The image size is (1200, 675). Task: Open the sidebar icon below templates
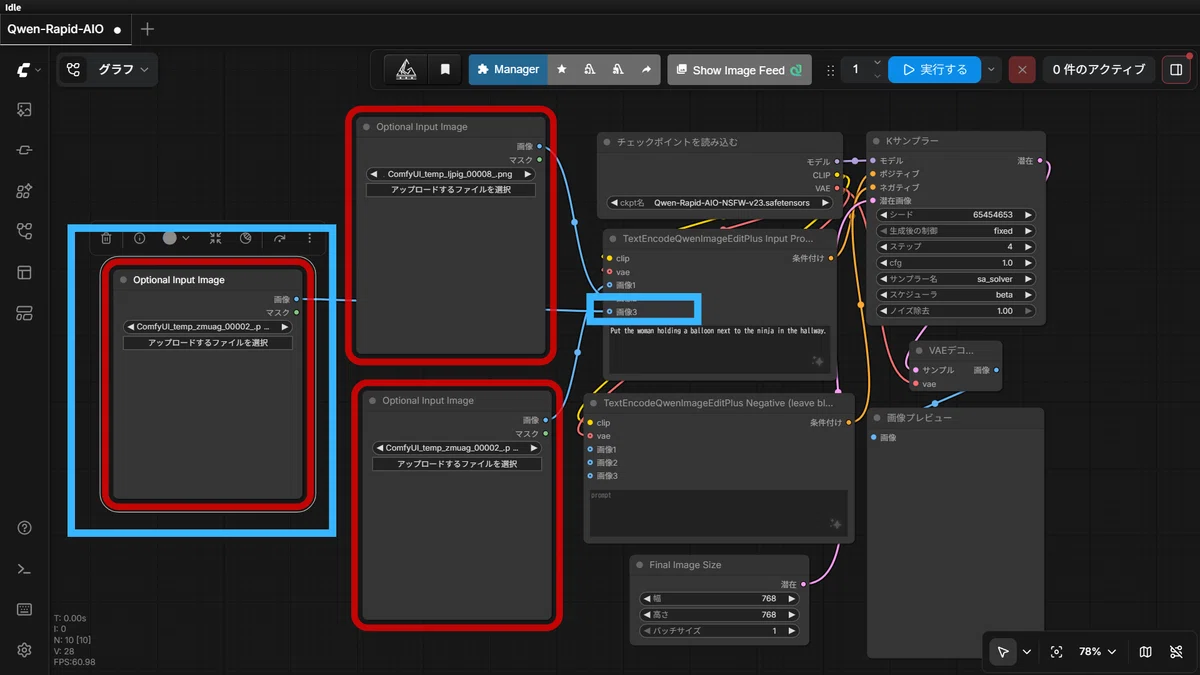point(25,314)
